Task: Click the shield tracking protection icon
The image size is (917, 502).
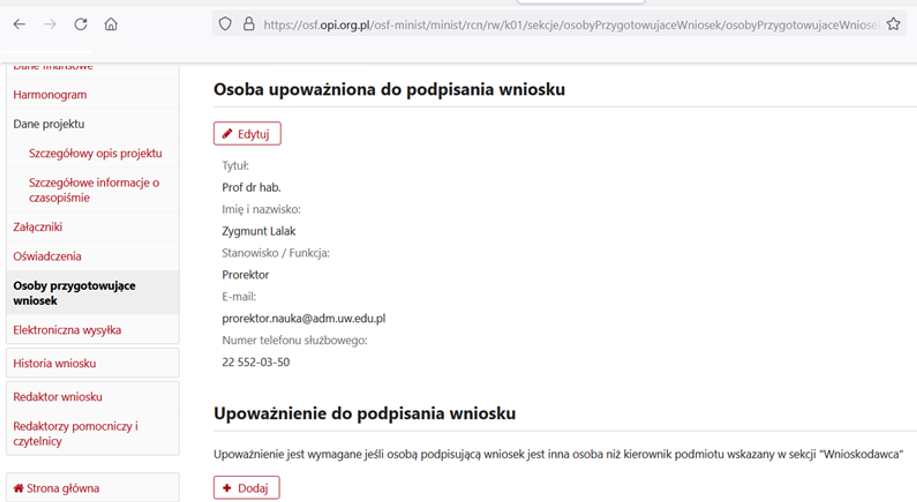Action: pyautogui.click(x=225, y=24)
